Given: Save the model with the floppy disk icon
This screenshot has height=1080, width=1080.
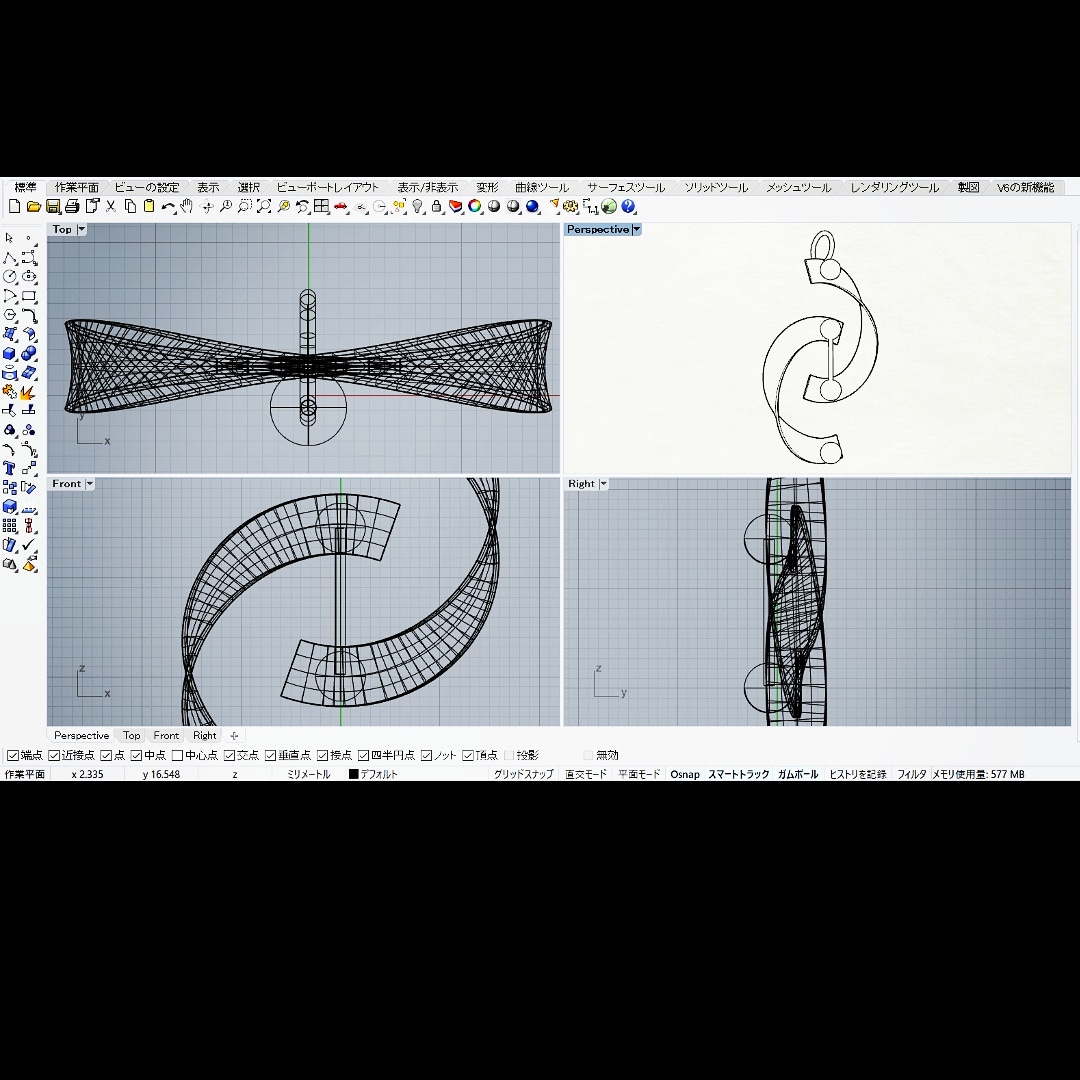Looking at the screenshot, I should point(53,207).
